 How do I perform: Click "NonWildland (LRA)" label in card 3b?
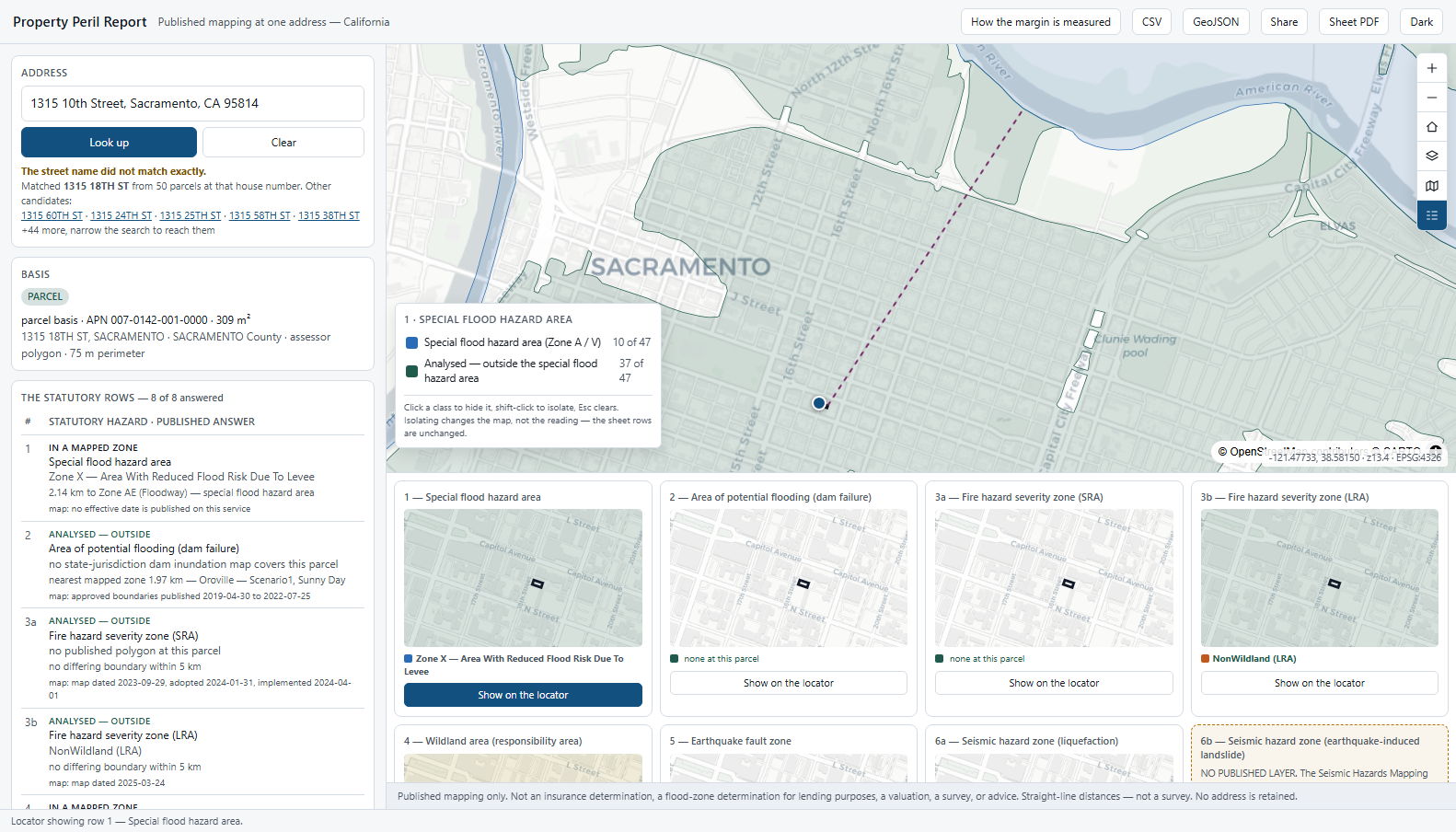(x=1254, y=659)
